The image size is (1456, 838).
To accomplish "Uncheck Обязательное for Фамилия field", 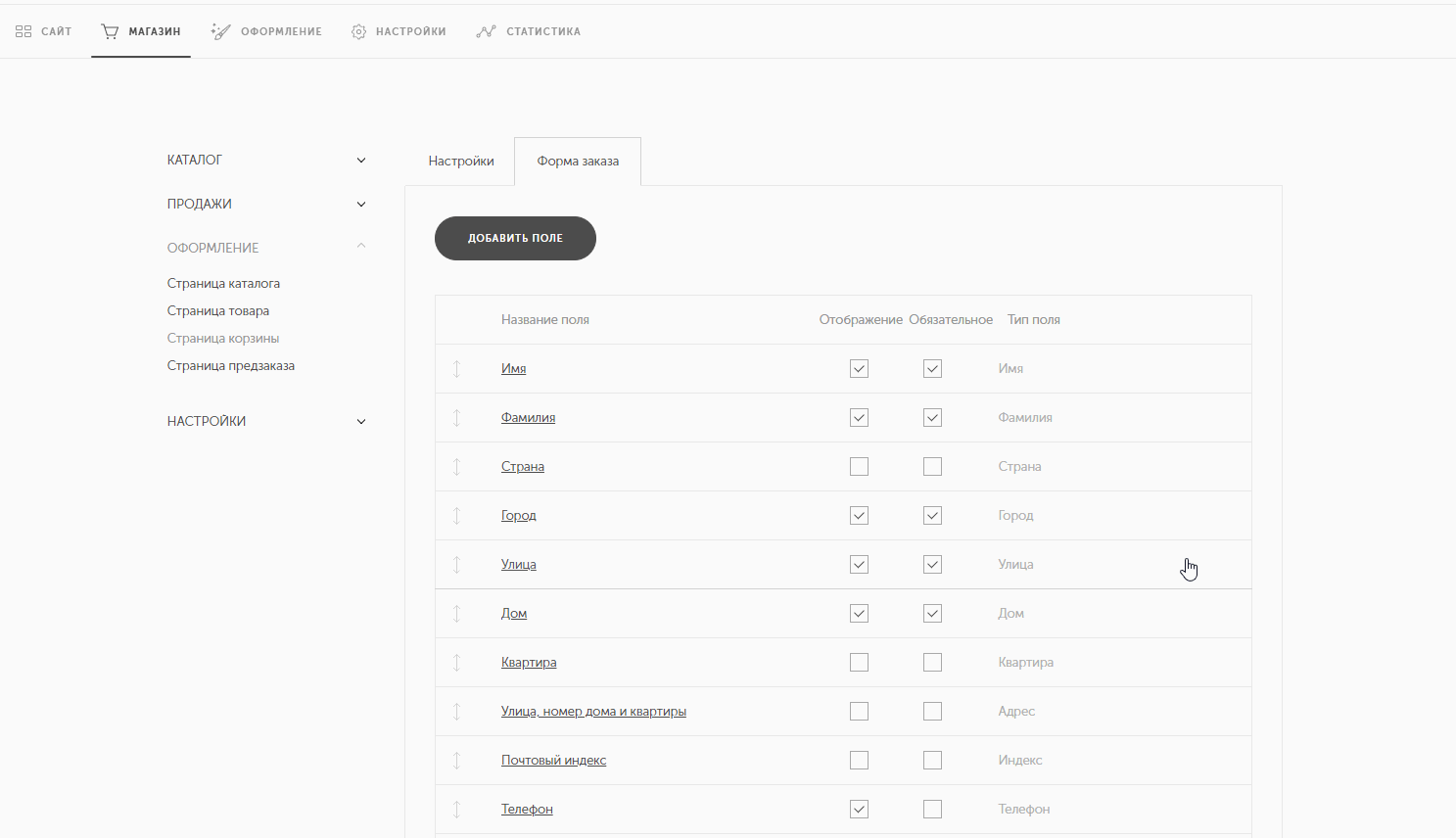I will tap(932, 418).
